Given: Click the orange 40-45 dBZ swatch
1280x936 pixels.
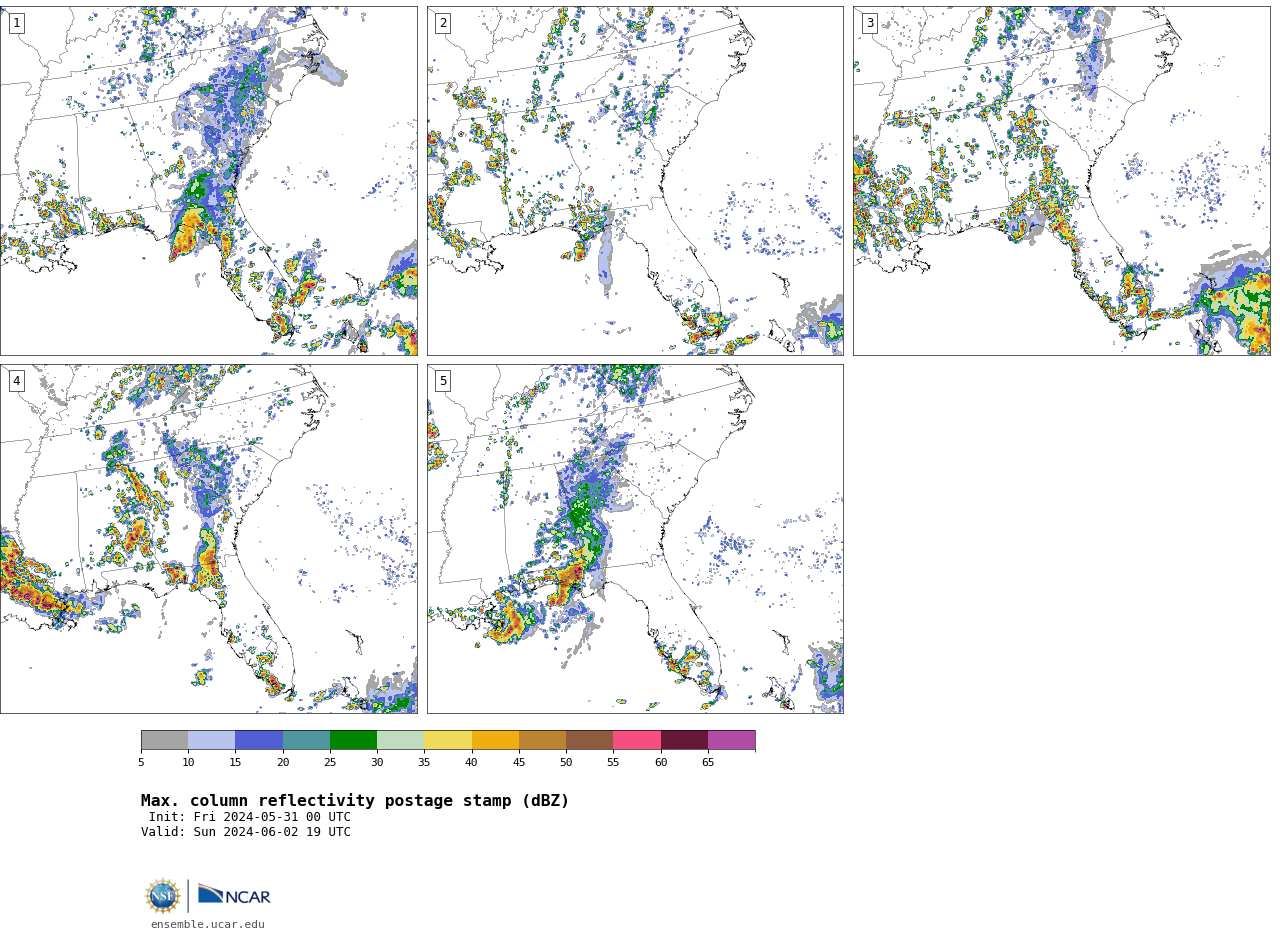Looking at the screenshot, I should (495, 740).
